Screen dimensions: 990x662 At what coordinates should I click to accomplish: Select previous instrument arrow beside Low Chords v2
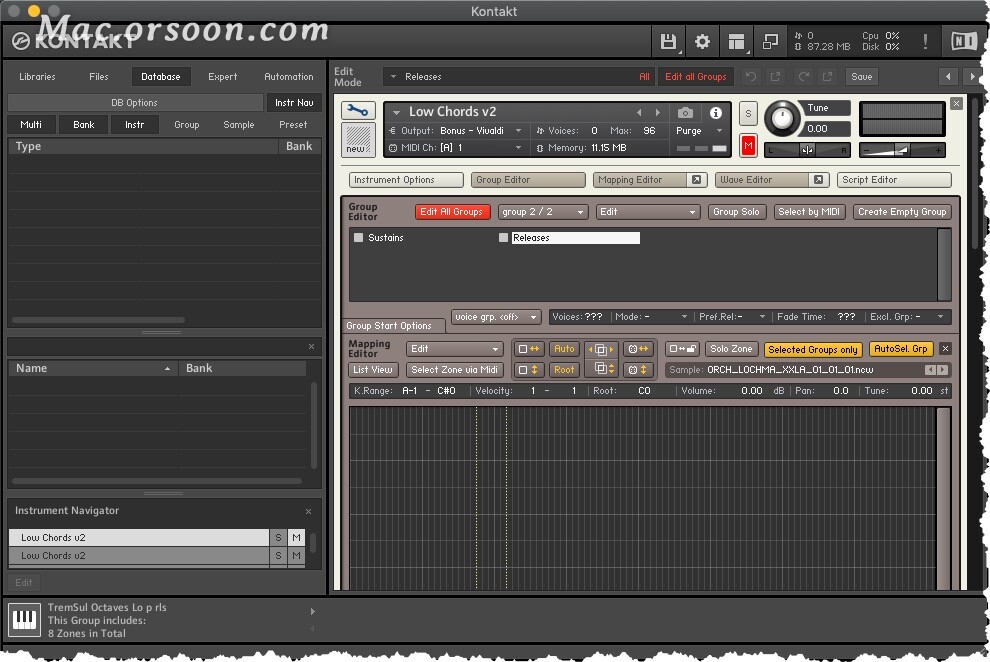pyautogui.click(x=639, y=112)
